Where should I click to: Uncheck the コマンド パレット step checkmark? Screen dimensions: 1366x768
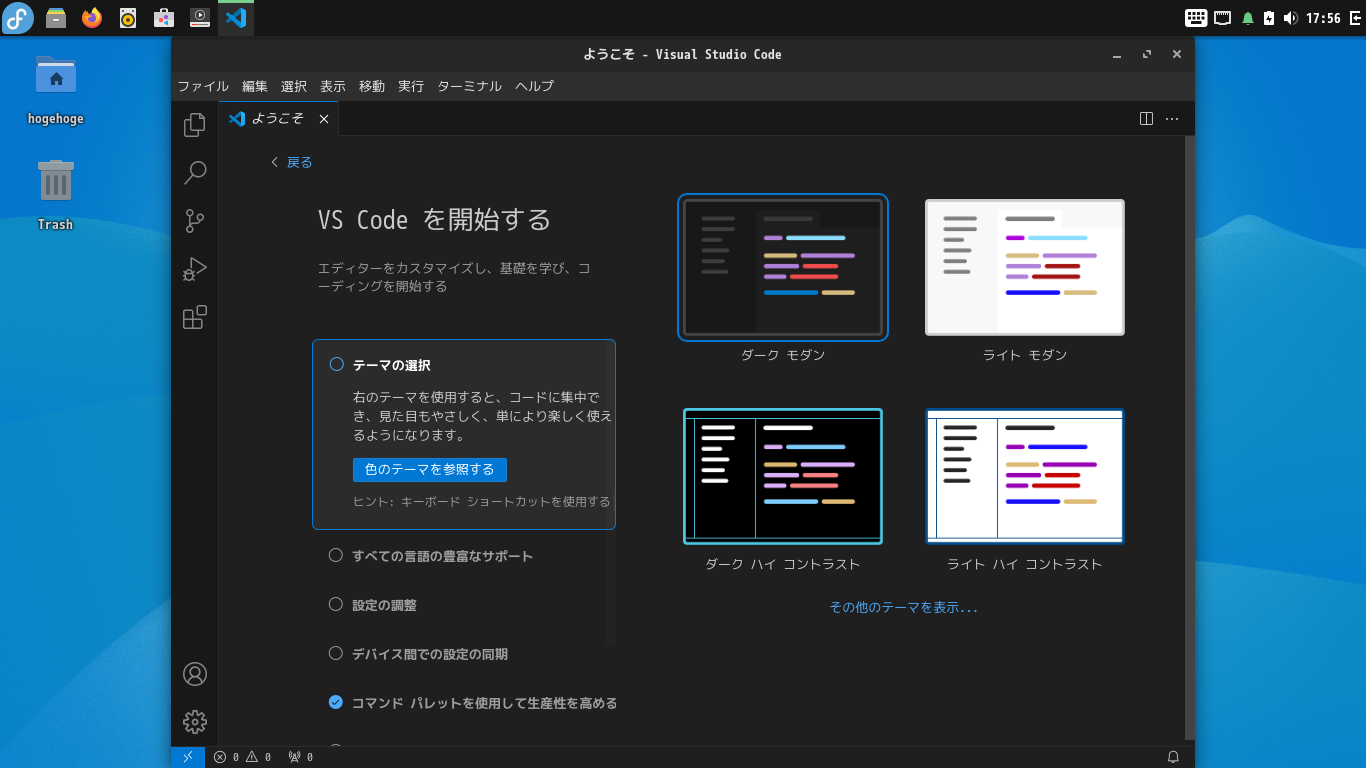click(336, 702)
